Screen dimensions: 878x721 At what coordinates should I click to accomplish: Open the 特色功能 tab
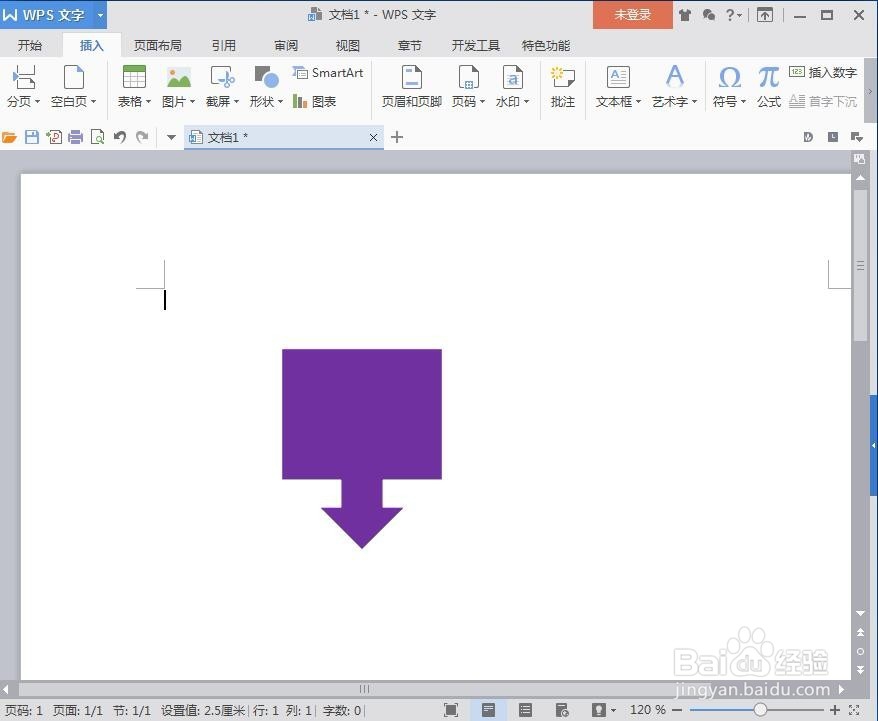pos(545,45)
